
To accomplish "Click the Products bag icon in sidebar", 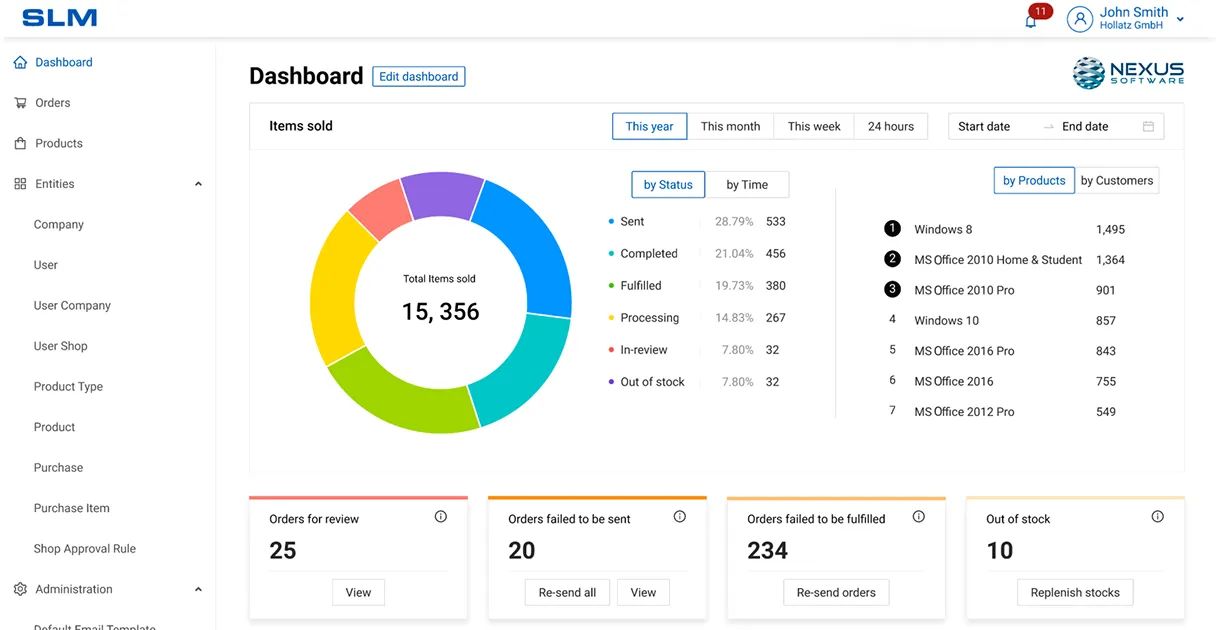I will [x=20, y=143].
